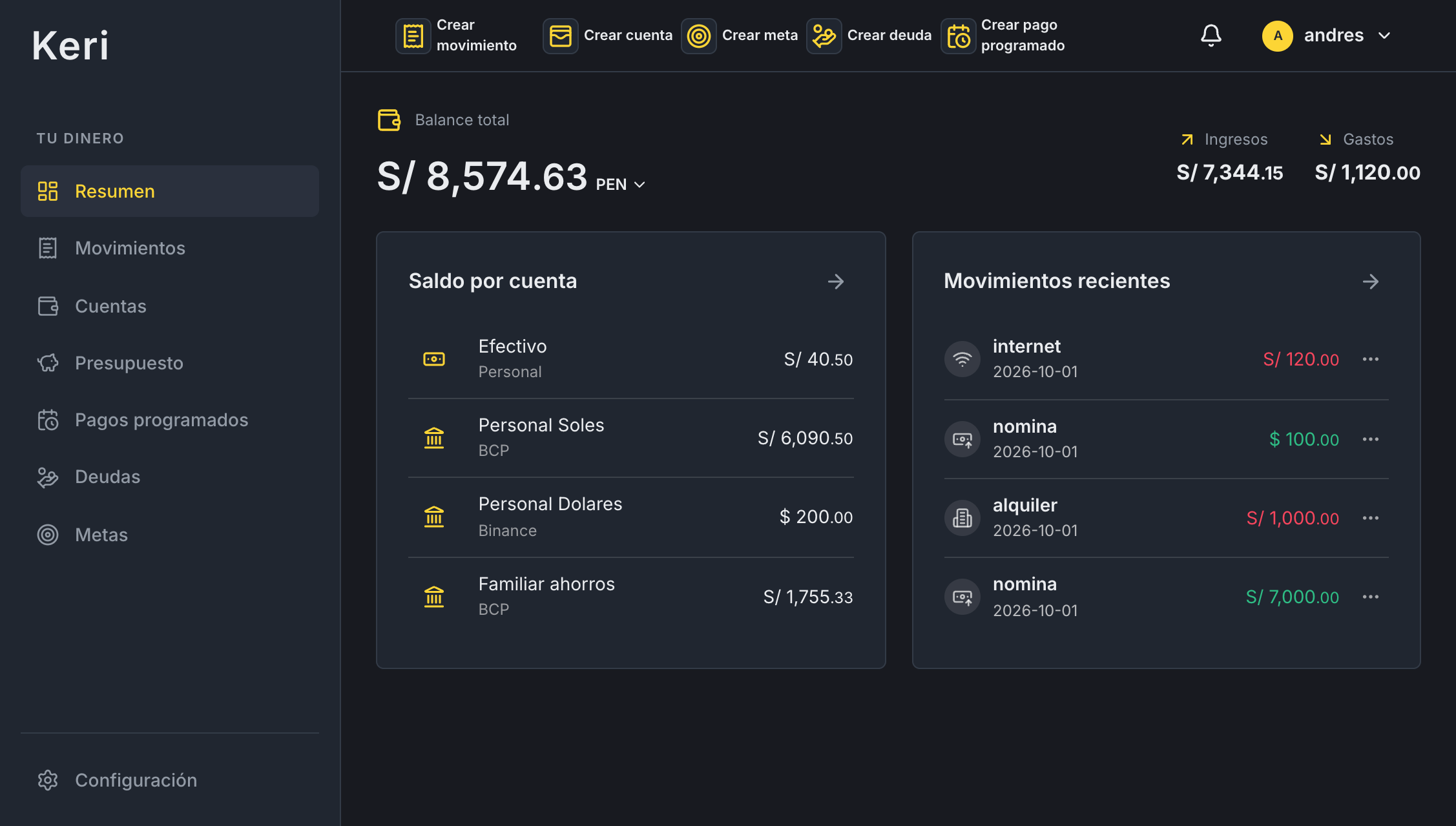1456x826 pixels.
Task: Open options menu for alquiler movement
Action: pyautogui.click(x=1370, y=518)
